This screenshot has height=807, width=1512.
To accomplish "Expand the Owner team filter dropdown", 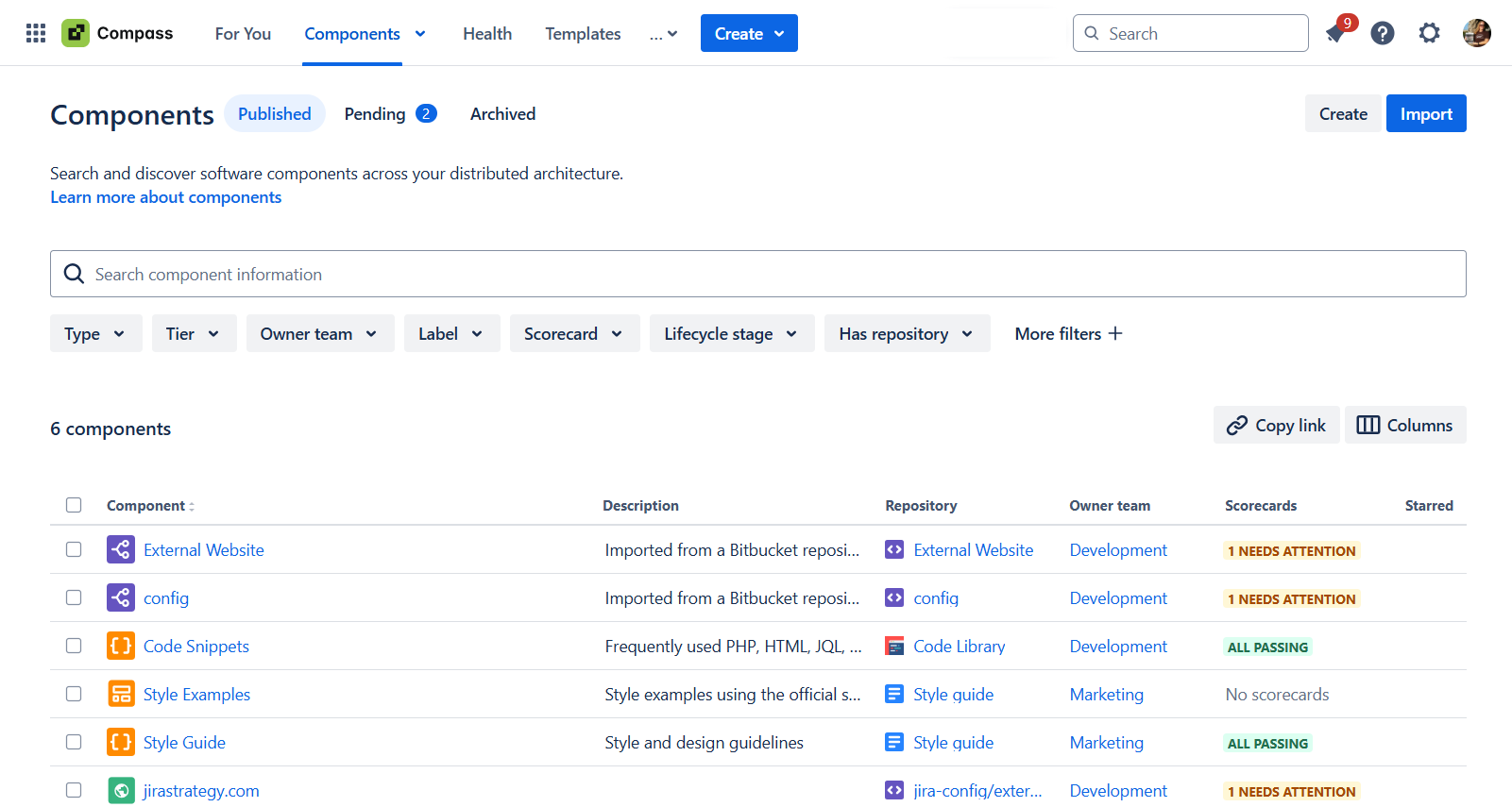I will point(320,333).
